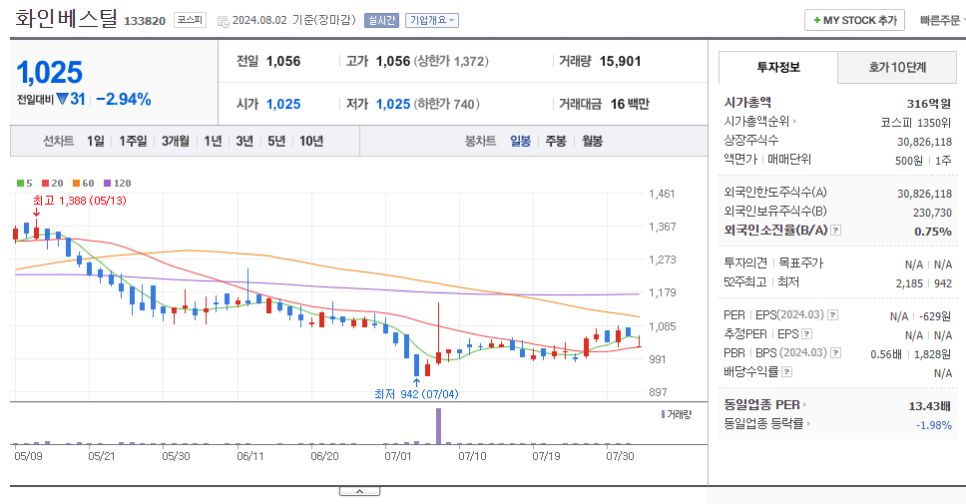Select 1일 line chart period

point(95,141)
